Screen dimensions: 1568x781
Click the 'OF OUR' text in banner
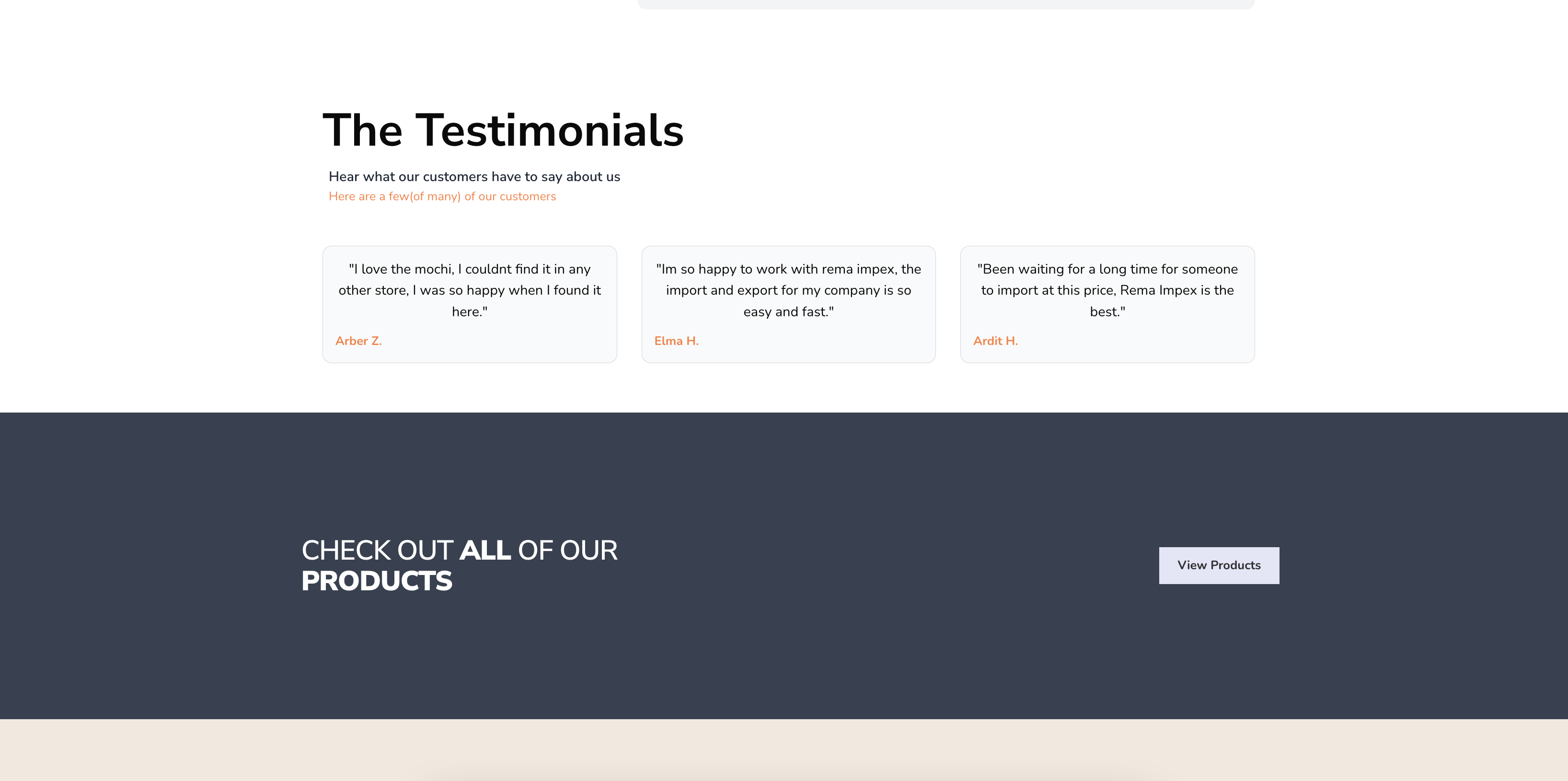[x=567, y=550]
